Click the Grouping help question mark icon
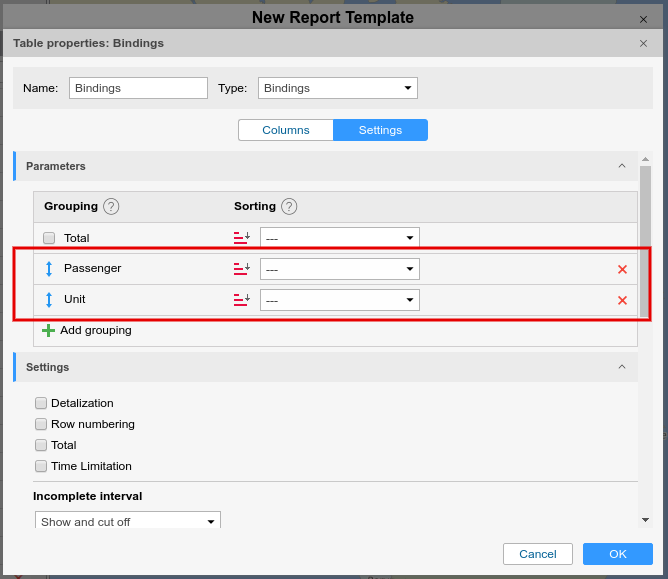 click(x=111, y=206)
